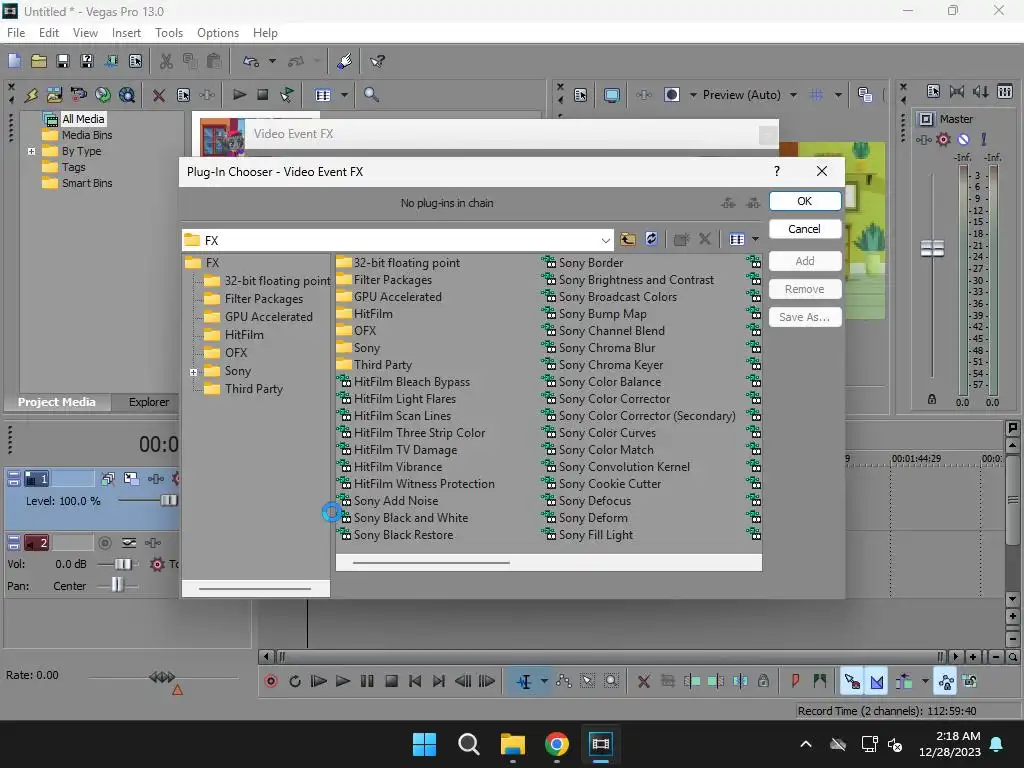Remove selected media with the X icon
1024x768 pixels.
159,95
